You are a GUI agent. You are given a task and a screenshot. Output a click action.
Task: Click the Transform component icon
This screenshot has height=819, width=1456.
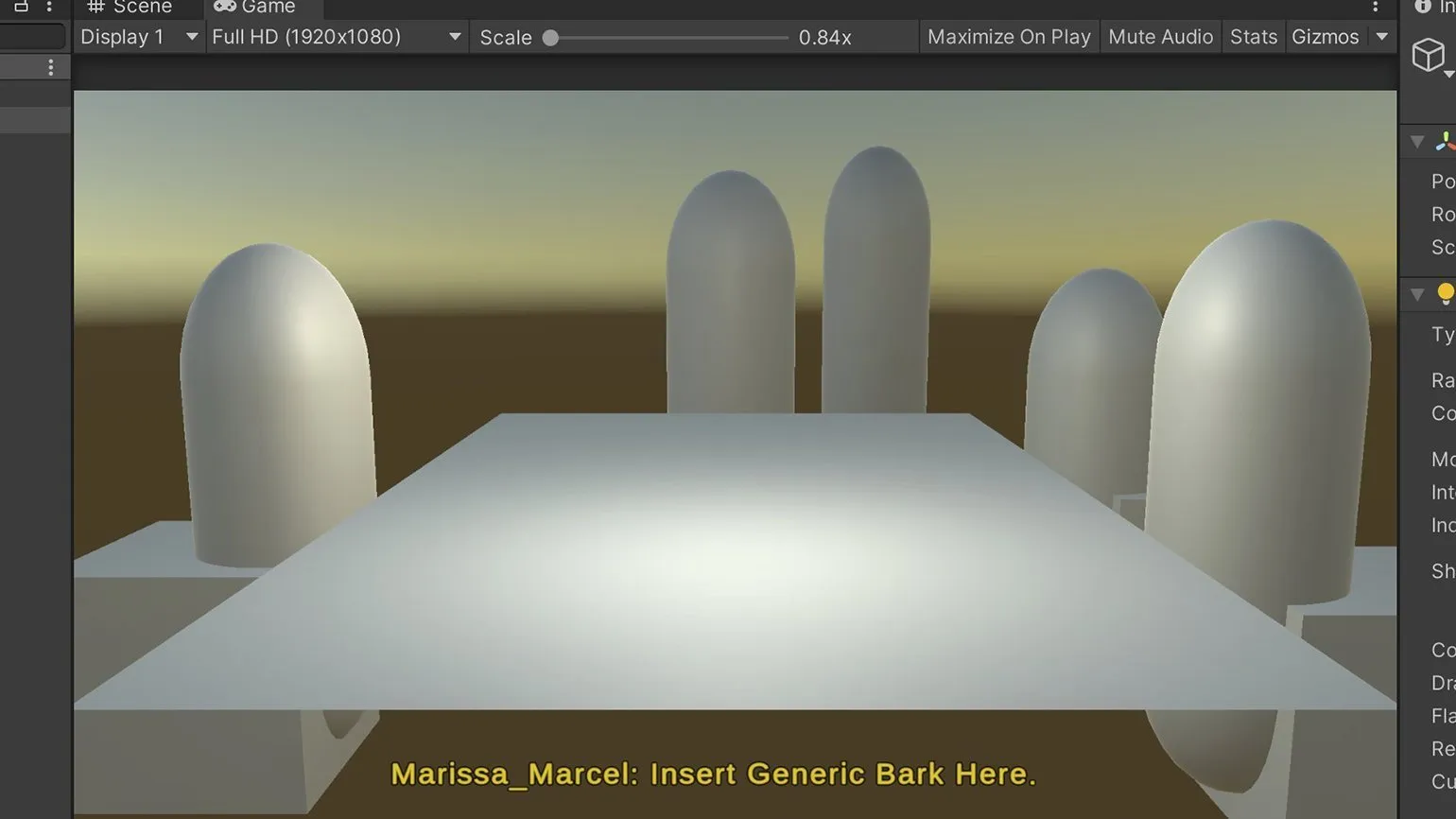point(1445,142)
